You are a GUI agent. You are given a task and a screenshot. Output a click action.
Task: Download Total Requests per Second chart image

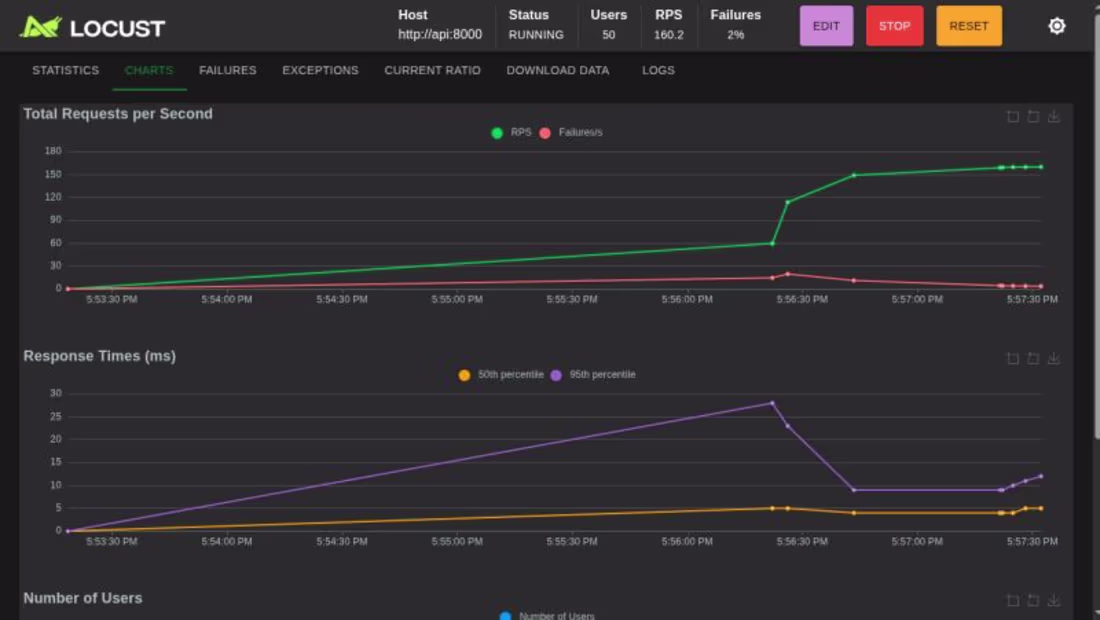point(1054,116)
